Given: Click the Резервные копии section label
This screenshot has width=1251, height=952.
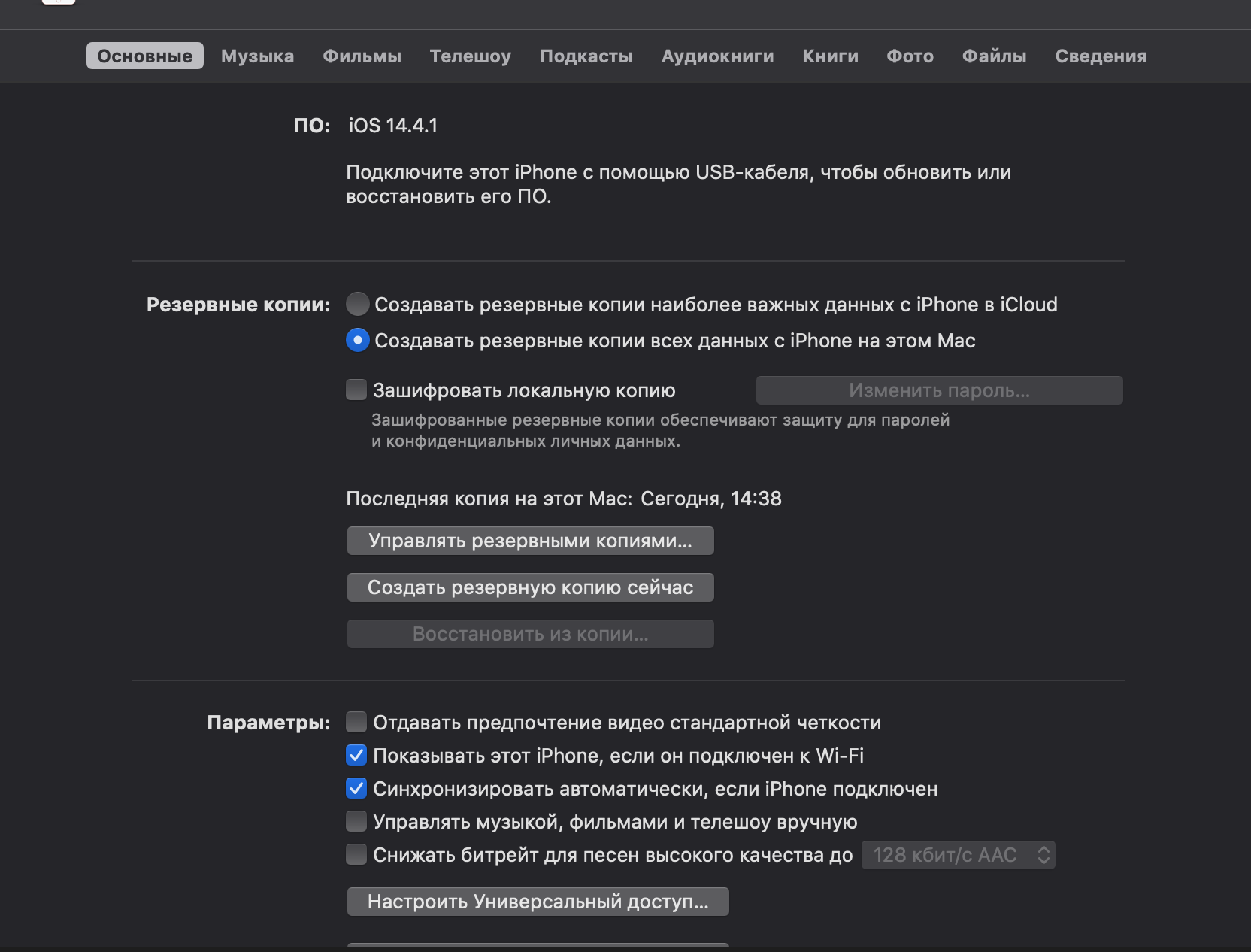Looking at the screenshot, I should (x=238, y=305).
